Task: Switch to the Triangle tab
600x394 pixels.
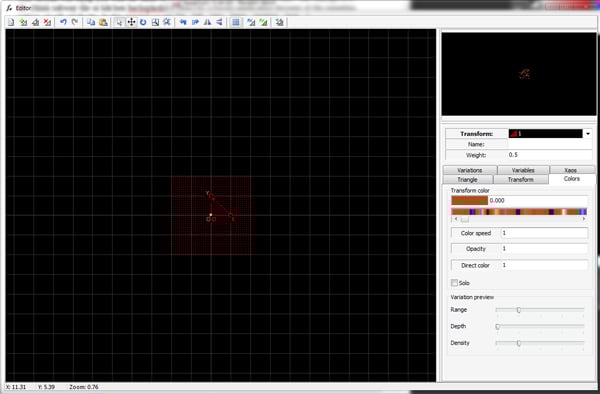Action: pos(467,179)
